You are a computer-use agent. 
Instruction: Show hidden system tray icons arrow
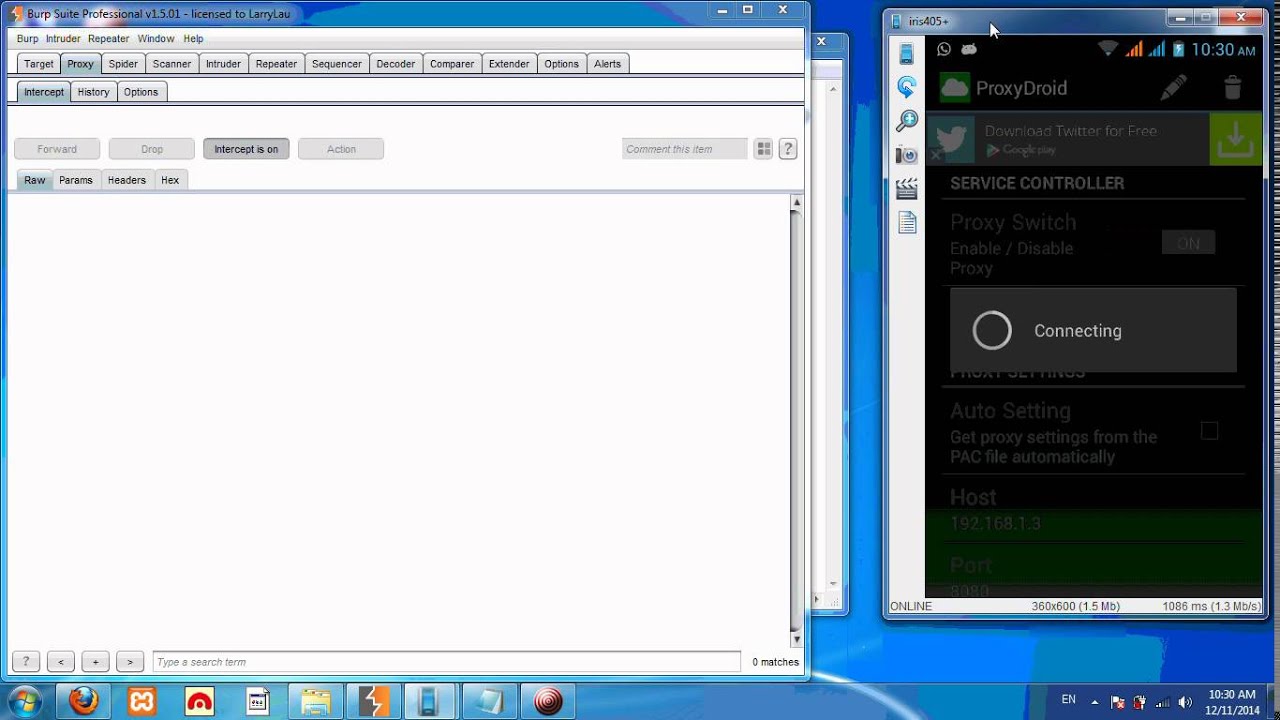tap(1094, 702)
